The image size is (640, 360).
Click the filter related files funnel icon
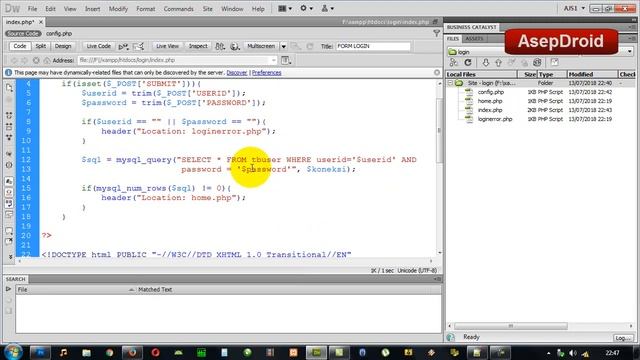pos(436,33)
